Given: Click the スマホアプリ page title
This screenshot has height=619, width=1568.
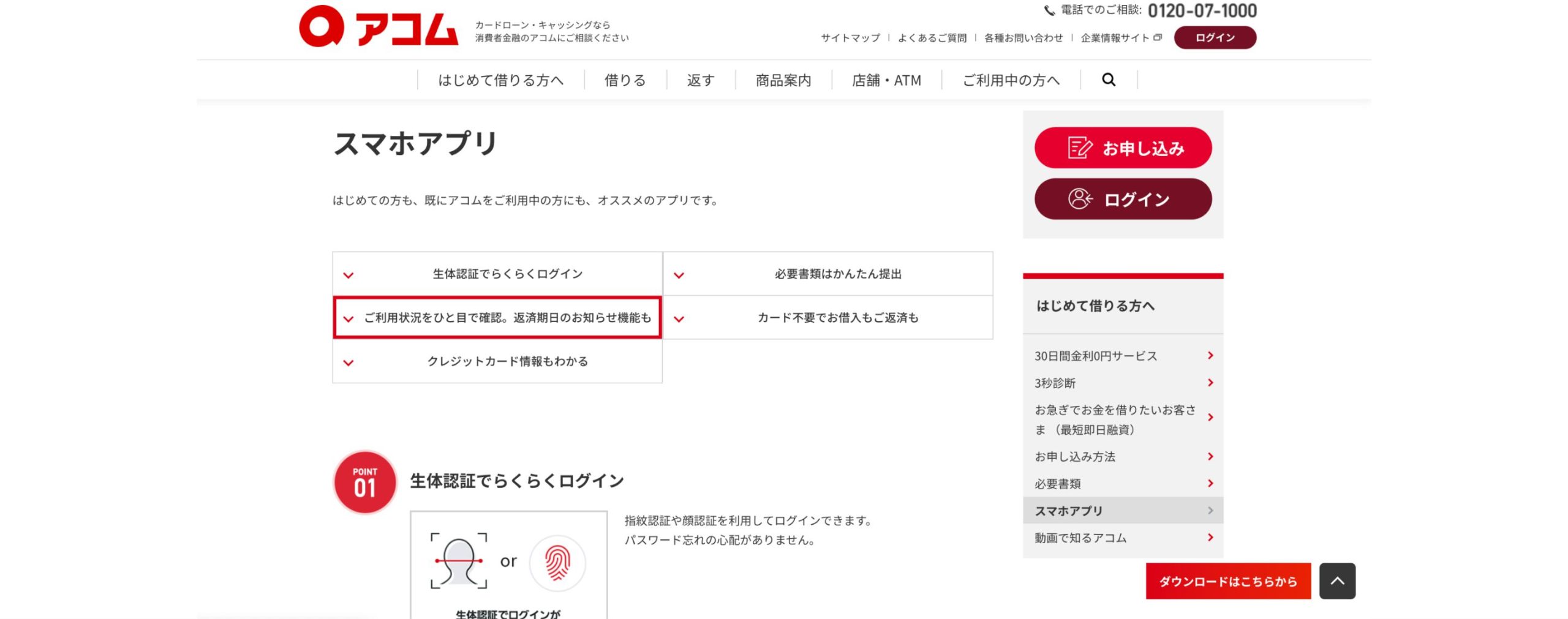Looking at the screenshot, I should tap(415, 143).
